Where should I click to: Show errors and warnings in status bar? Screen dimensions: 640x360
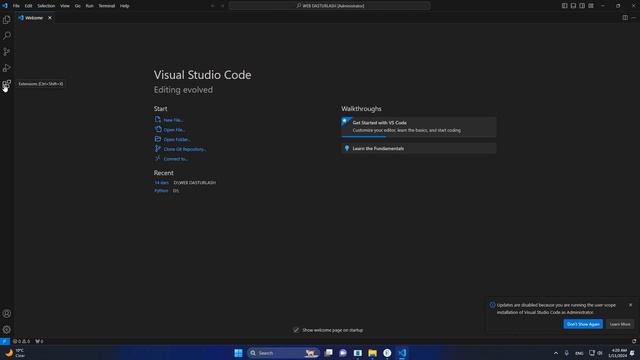click(21, 341)
